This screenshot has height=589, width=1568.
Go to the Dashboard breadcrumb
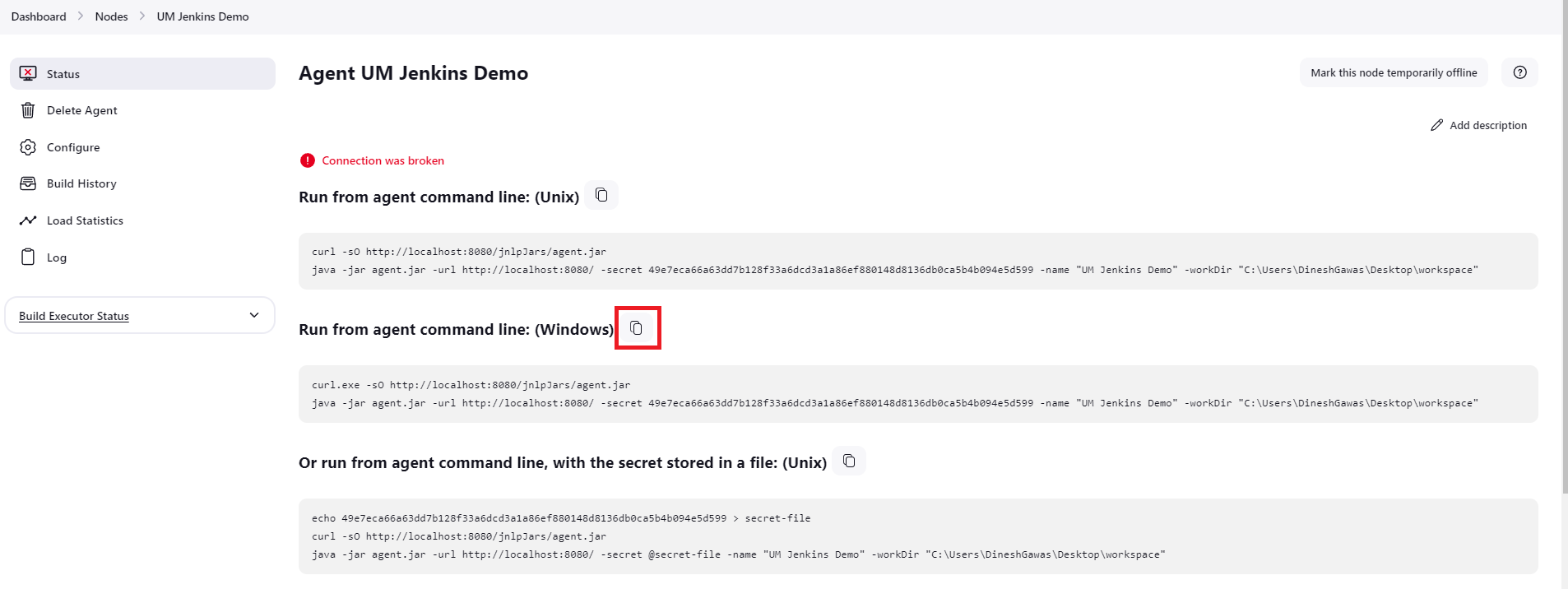click(39, 16)
